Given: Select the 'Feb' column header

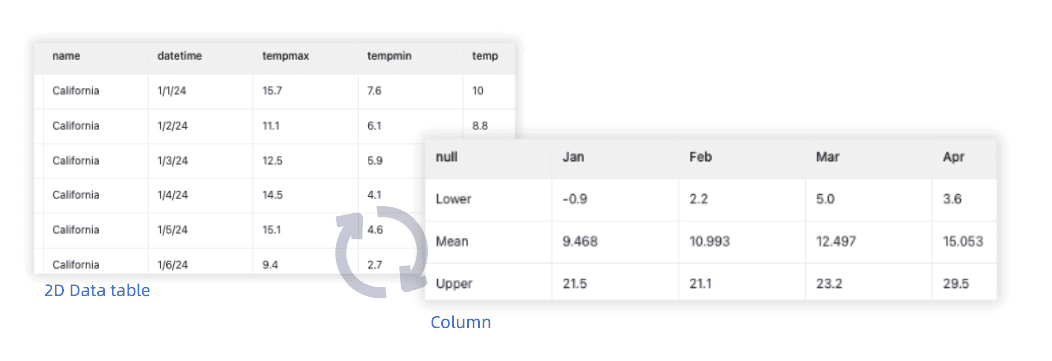Looking at the screenshot, I should (700, 158).
